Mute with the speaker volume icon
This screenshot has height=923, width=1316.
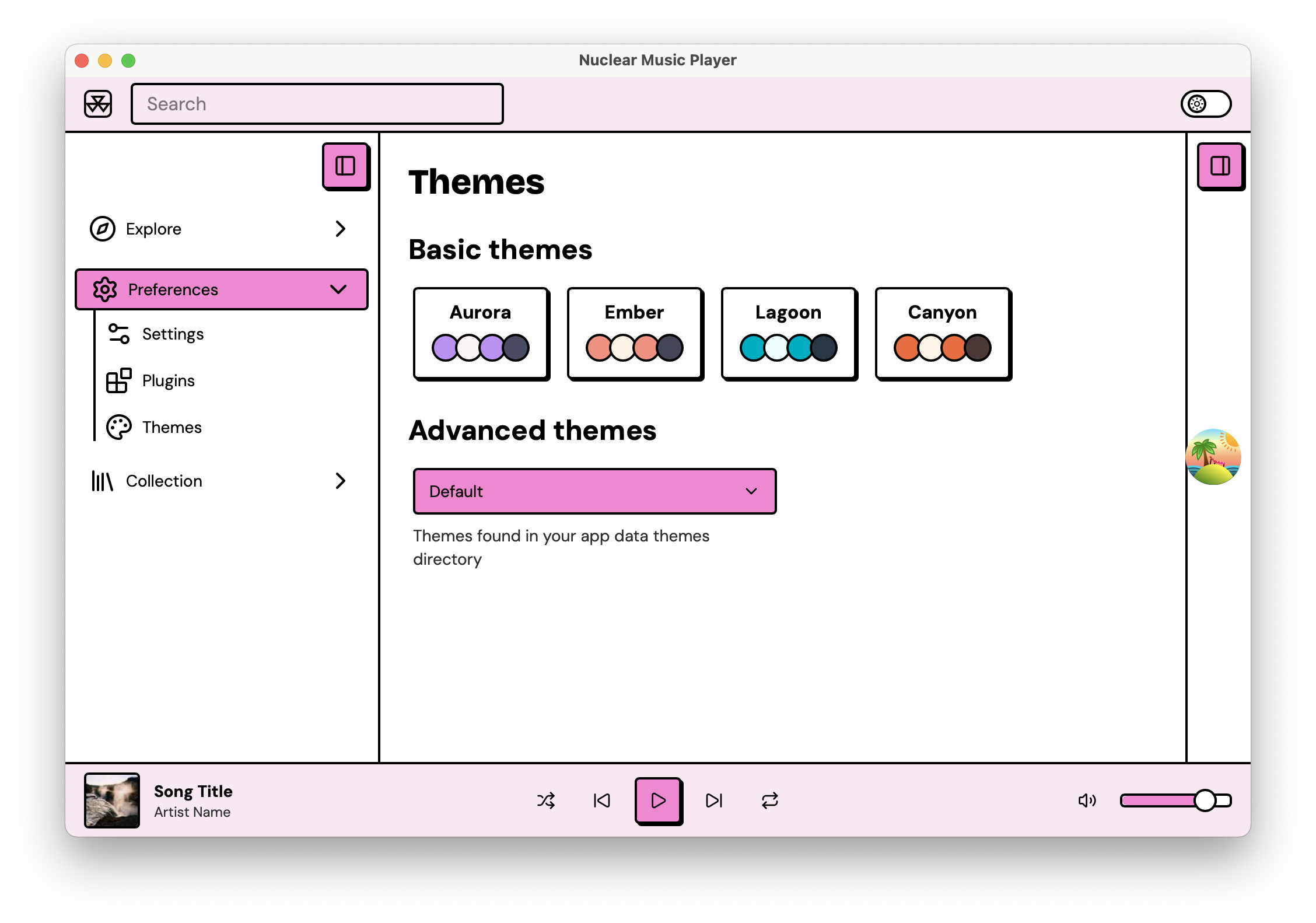coord(1087,800)
